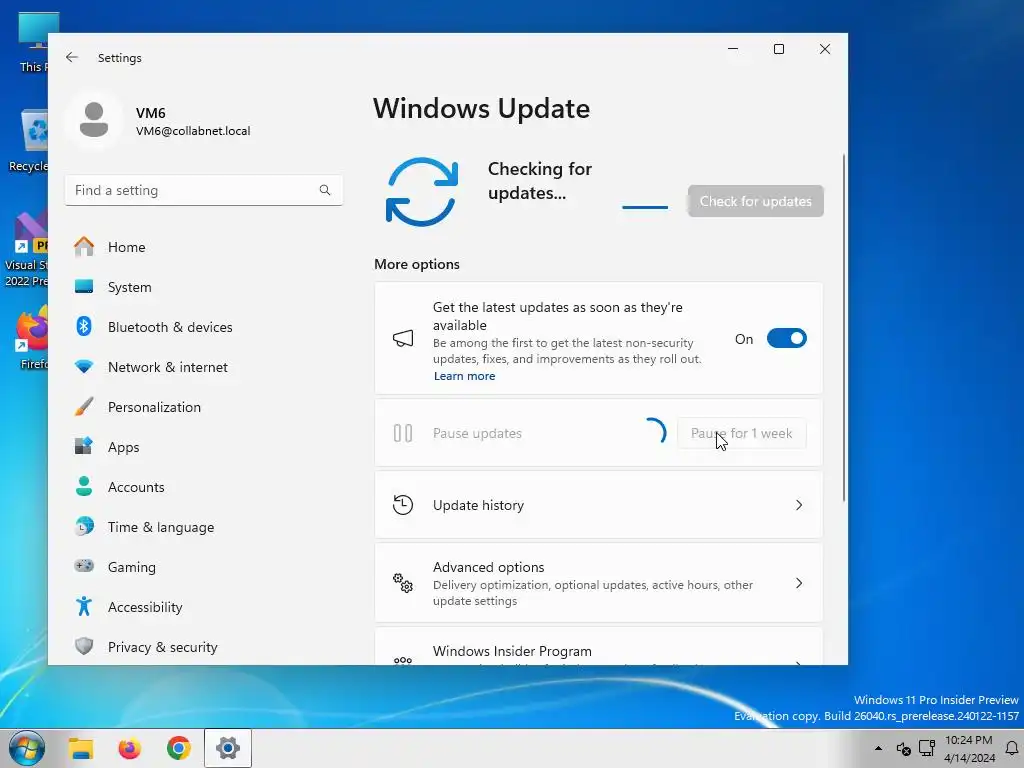Image resolution: width=1024 pixels, height=768 pixels.
Task: Click the Apps icon in sidebar
Action: 84,447
